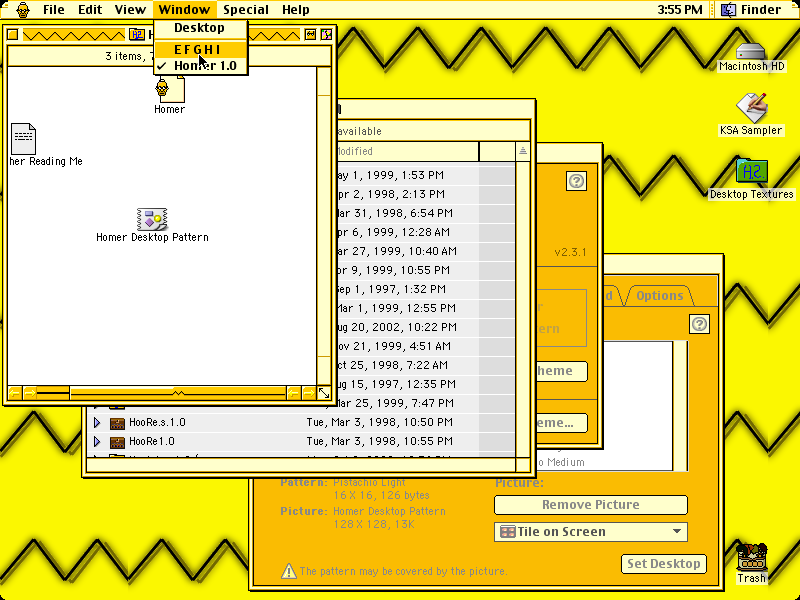This screenshot has width=800, height=600.
Task: Click the leftmost scroll arrow of the Homer window
Action: click(x=14, y=393)
